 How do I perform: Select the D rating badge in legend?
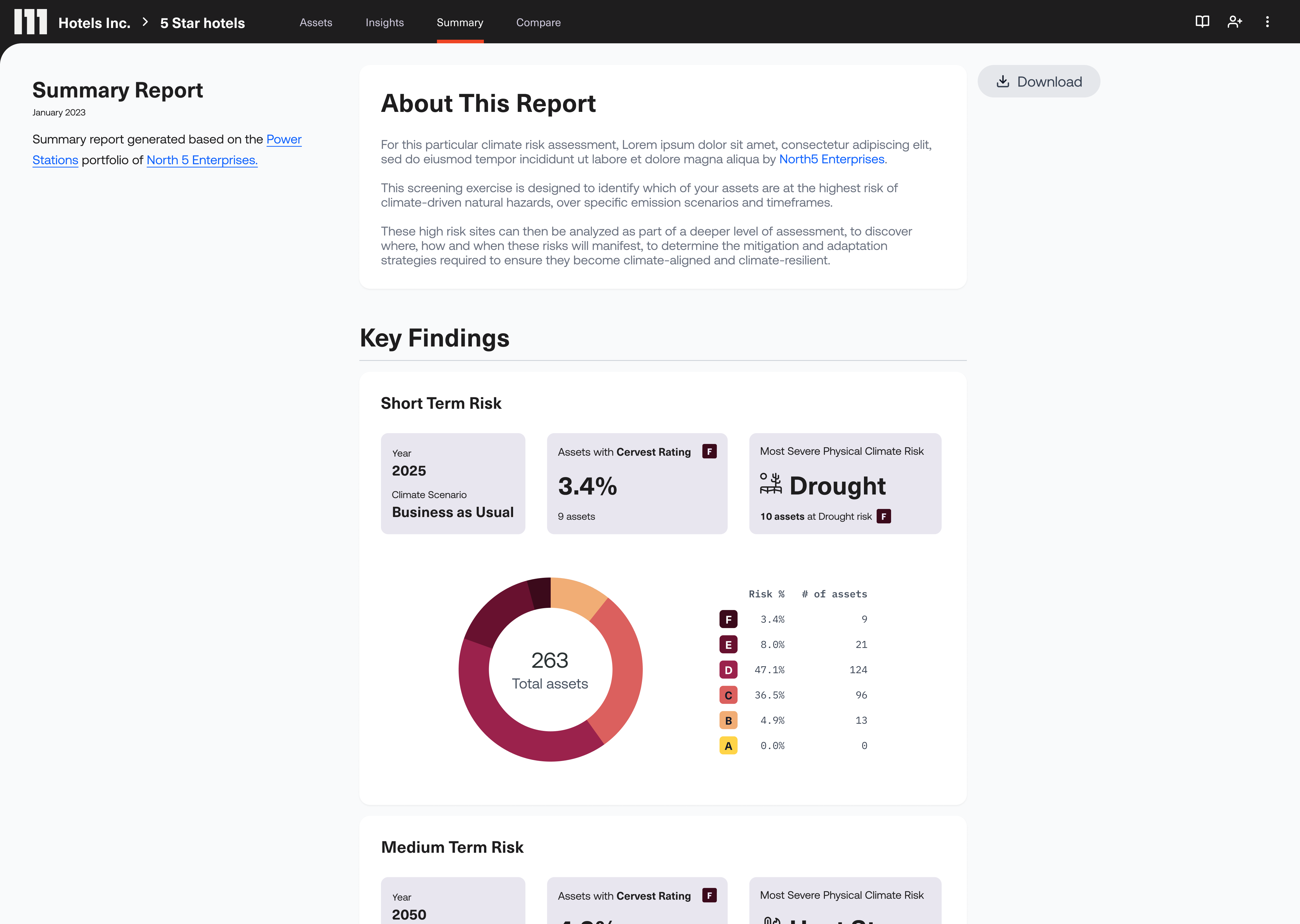pyautogui.click(x=728, y=670)
